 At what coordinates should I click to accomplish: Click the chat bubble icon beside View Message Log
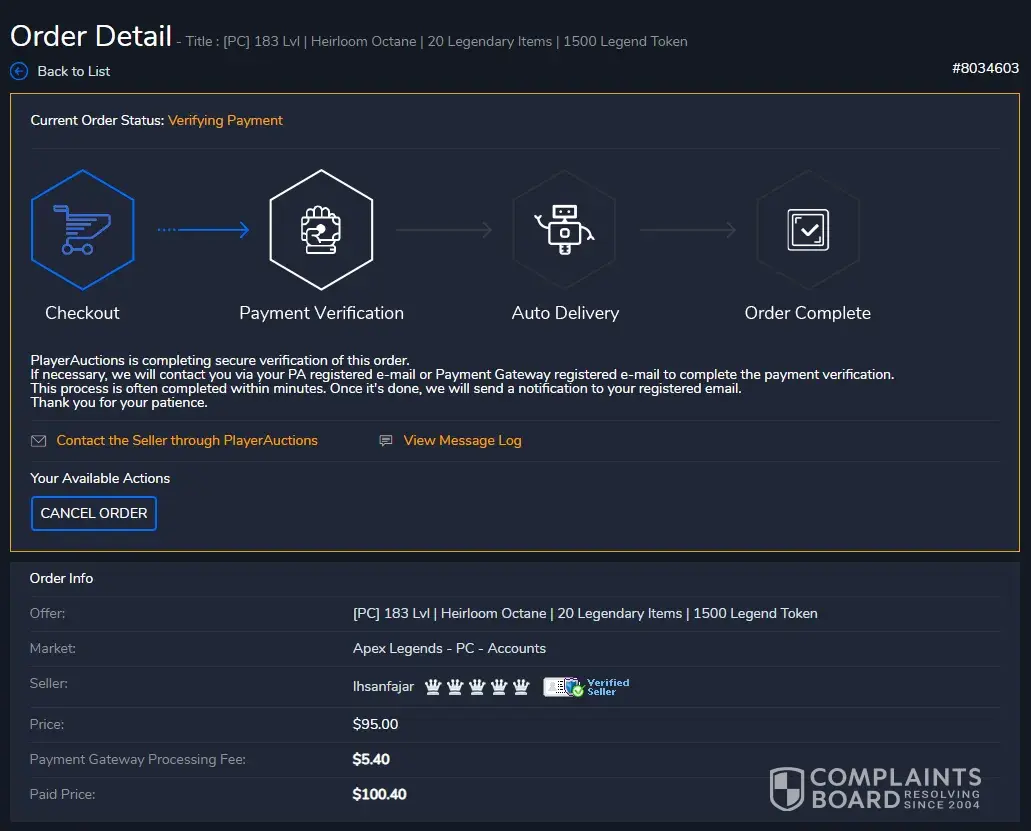coord(386,441)
